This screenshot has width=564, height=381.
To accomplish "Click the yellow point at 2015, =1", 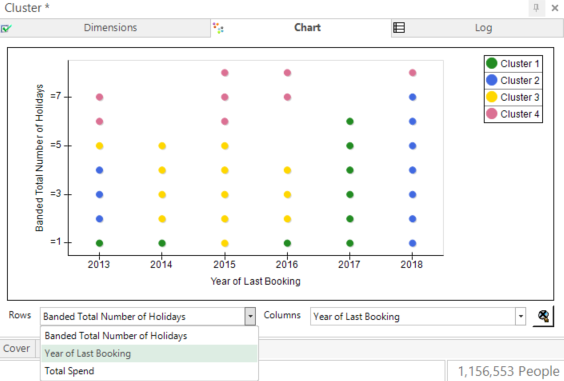I will pyautogui.click(x=225, y=243).
